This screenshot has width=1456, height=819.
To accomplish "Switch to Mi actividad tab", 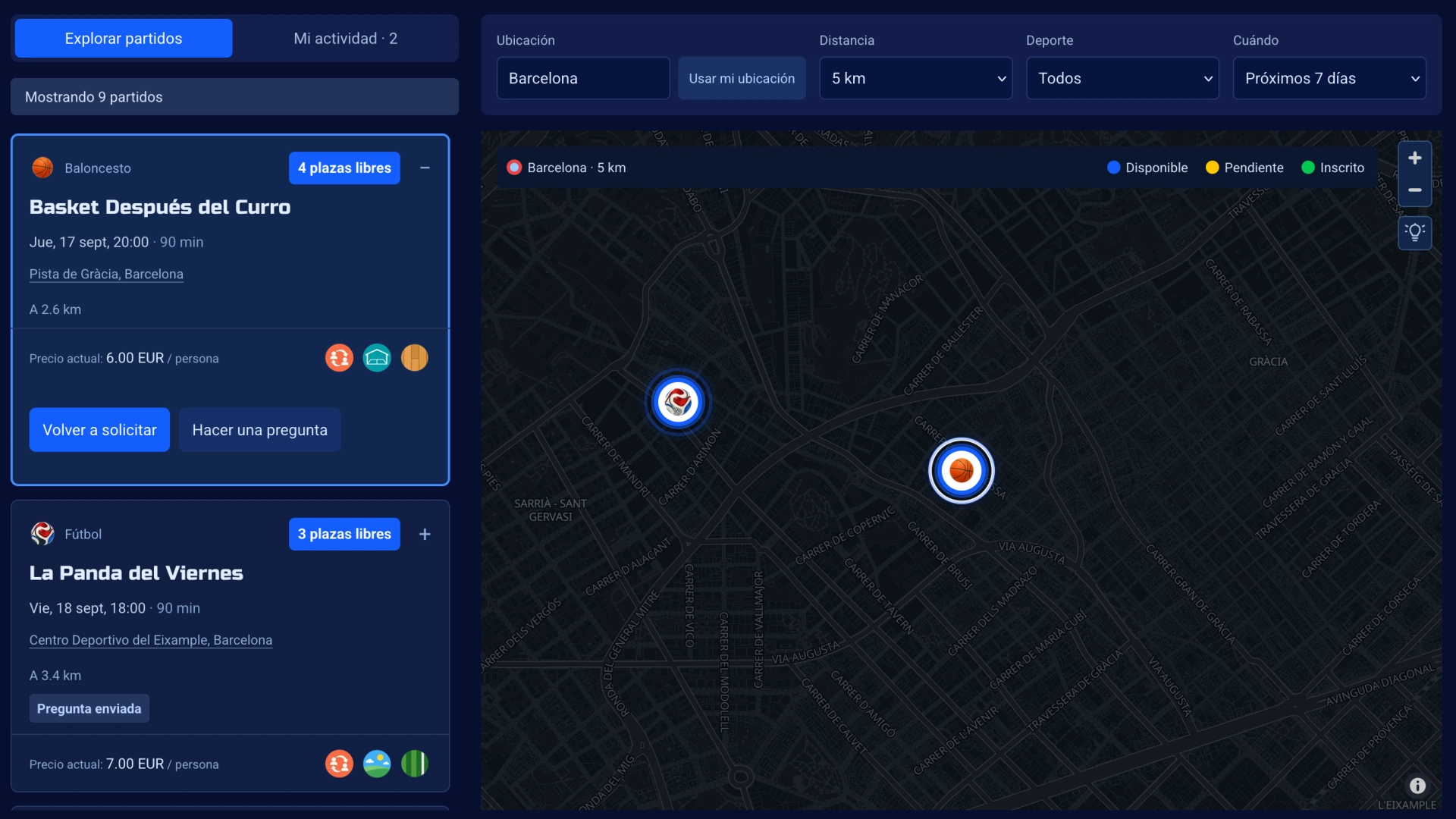I will coord(345,39).
